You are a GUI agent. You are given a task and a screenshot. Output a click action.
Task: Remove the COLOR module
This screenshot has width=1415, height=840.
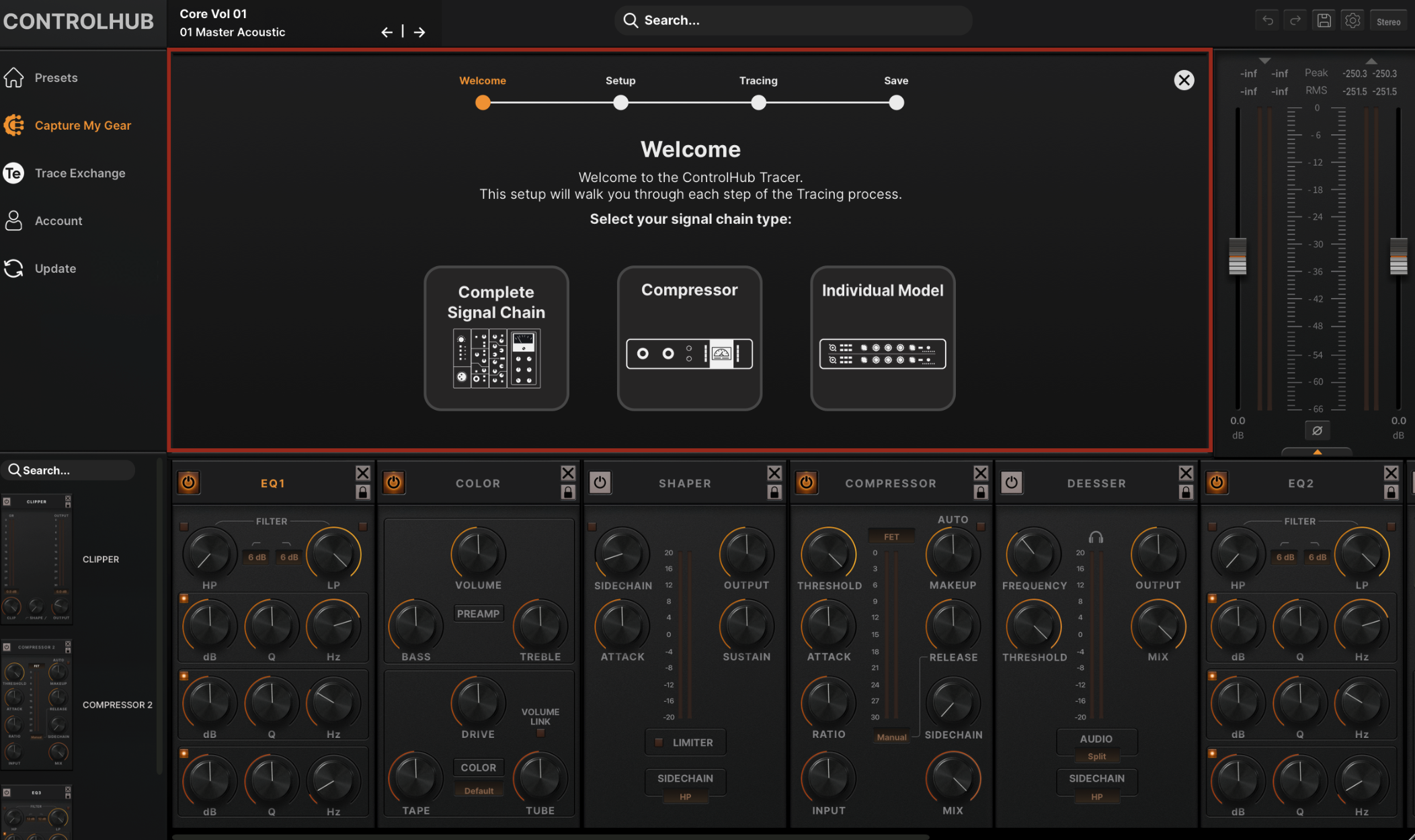568,473
